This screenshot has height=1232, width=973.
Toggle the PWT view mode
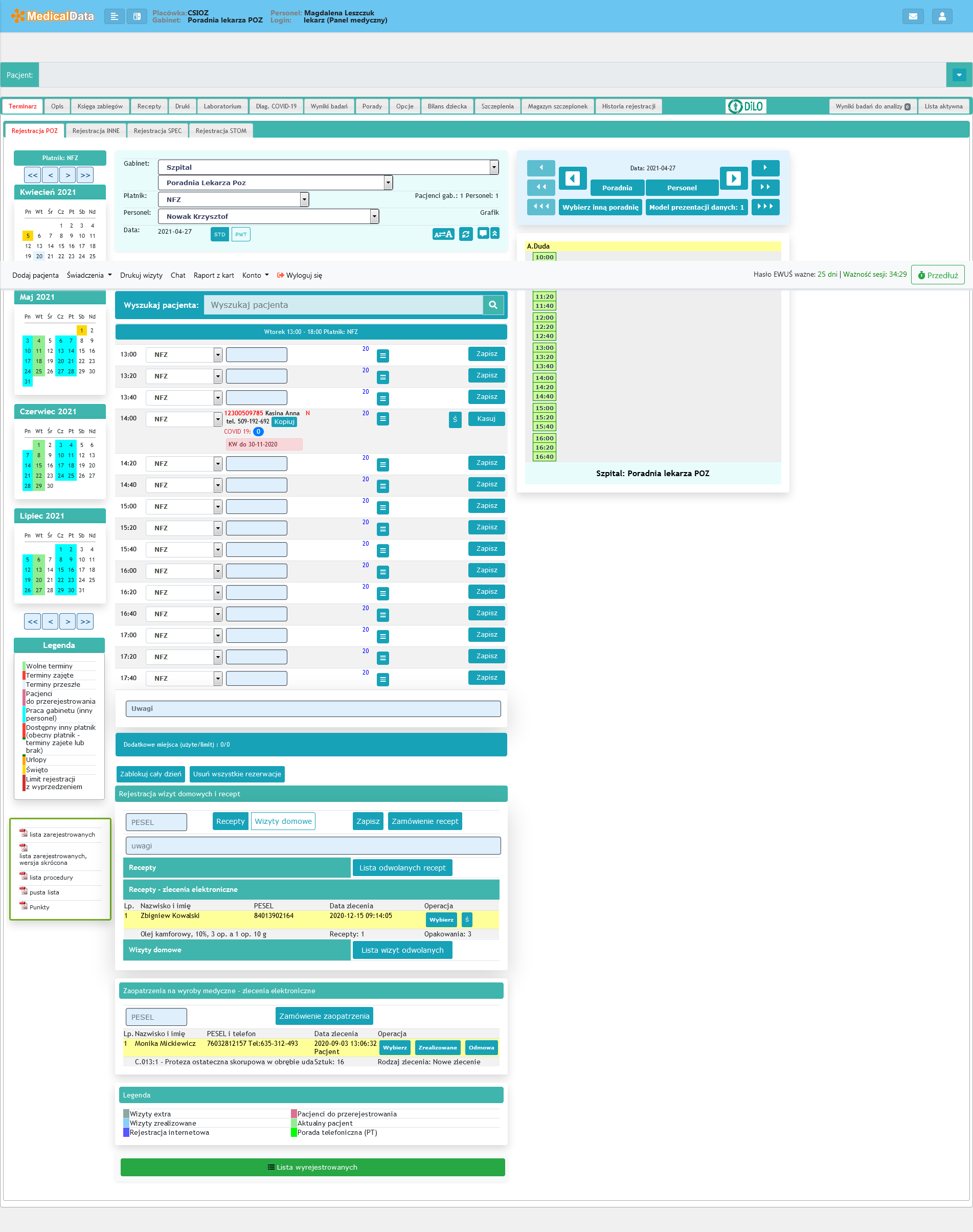[241, 234]
